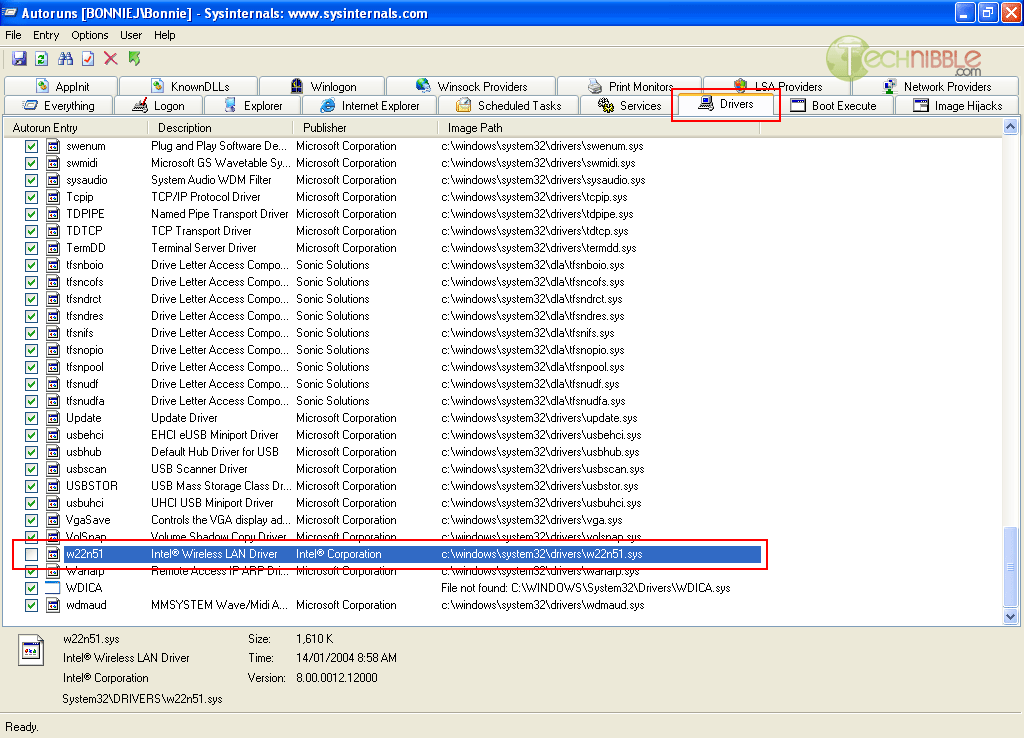This screenshot has height=738, width=1024.
Task: Click the red Delete toolbar icon
Action: (111, 59)
